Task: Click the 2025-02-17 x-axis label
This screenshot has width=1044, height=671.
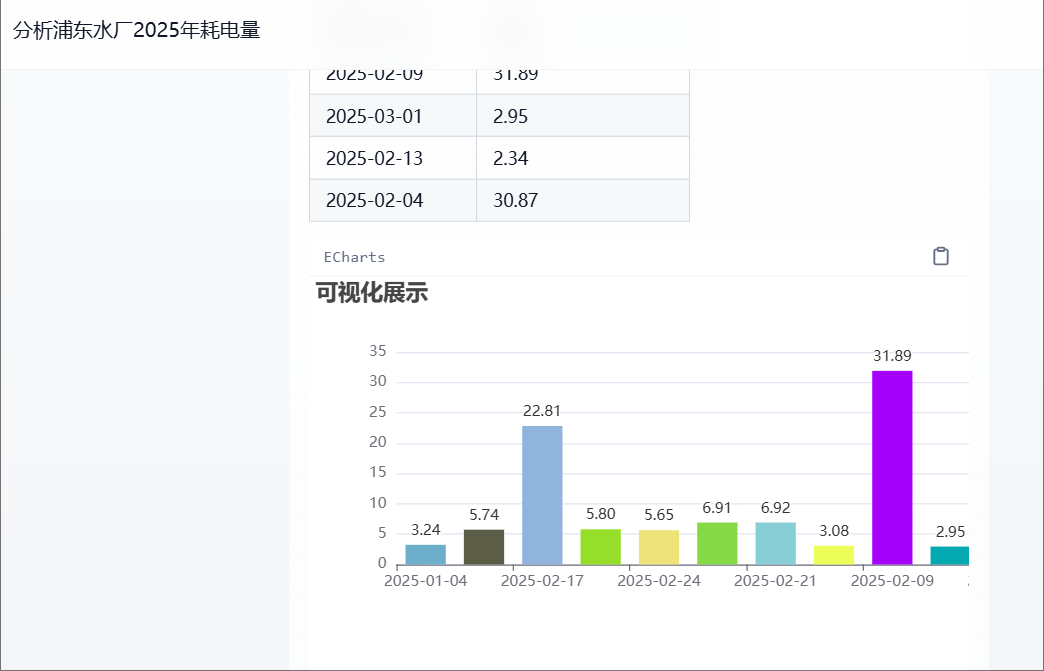Action: [542, 581]
